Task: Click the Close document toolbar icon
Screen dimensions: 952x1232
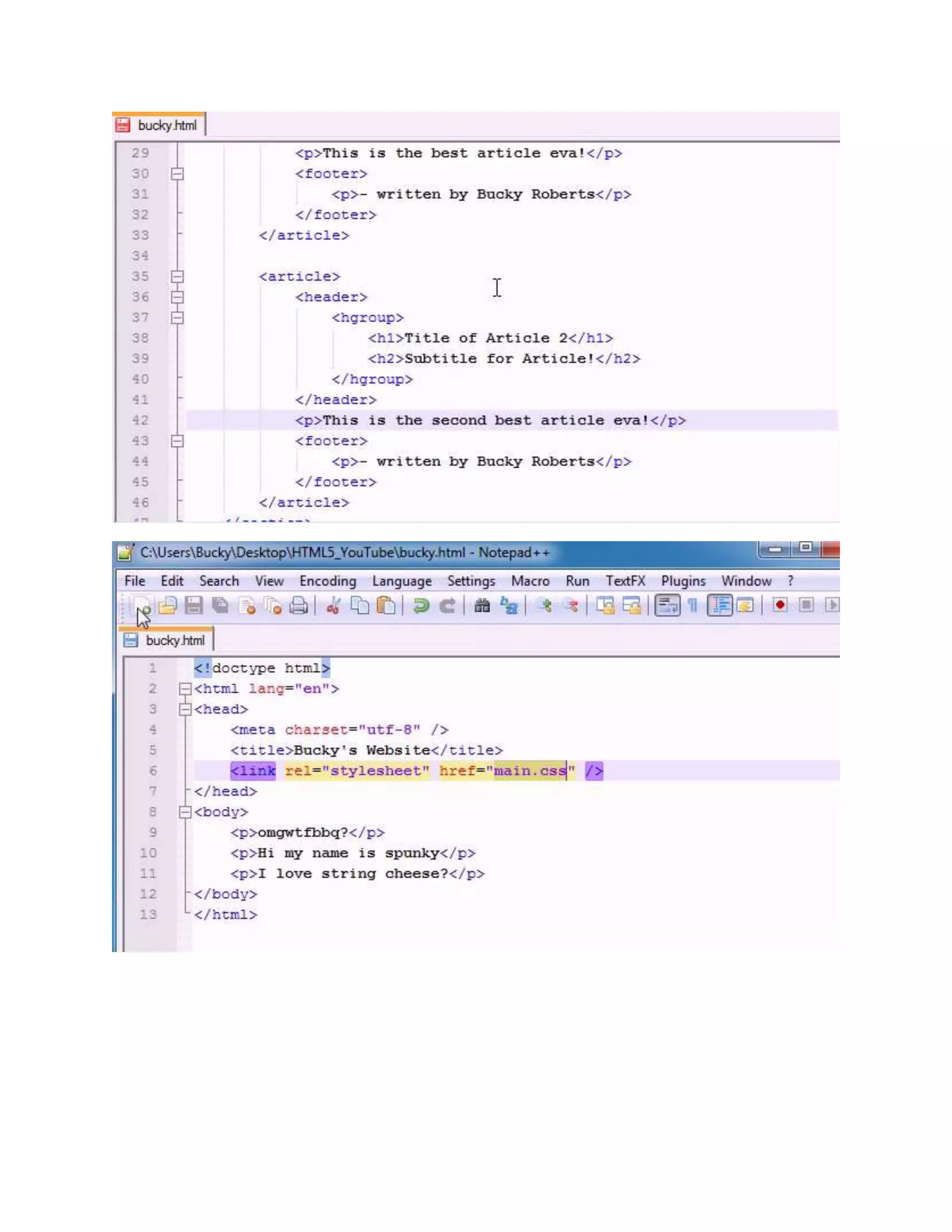Action: pyautogui.click(x=247, y=606)
